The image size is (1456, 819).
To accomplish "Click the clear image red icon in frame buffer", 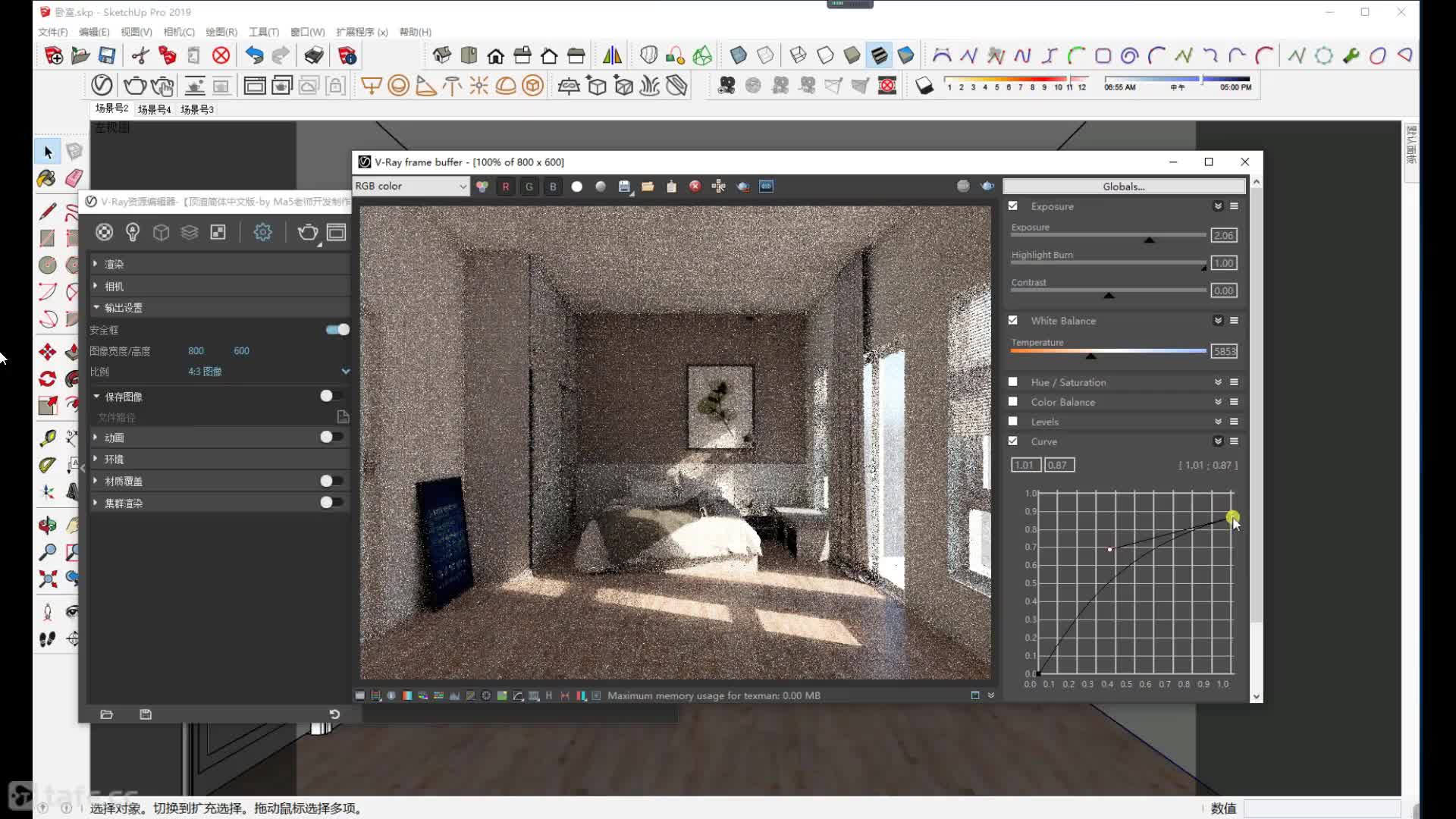I will tap(695, 187).
